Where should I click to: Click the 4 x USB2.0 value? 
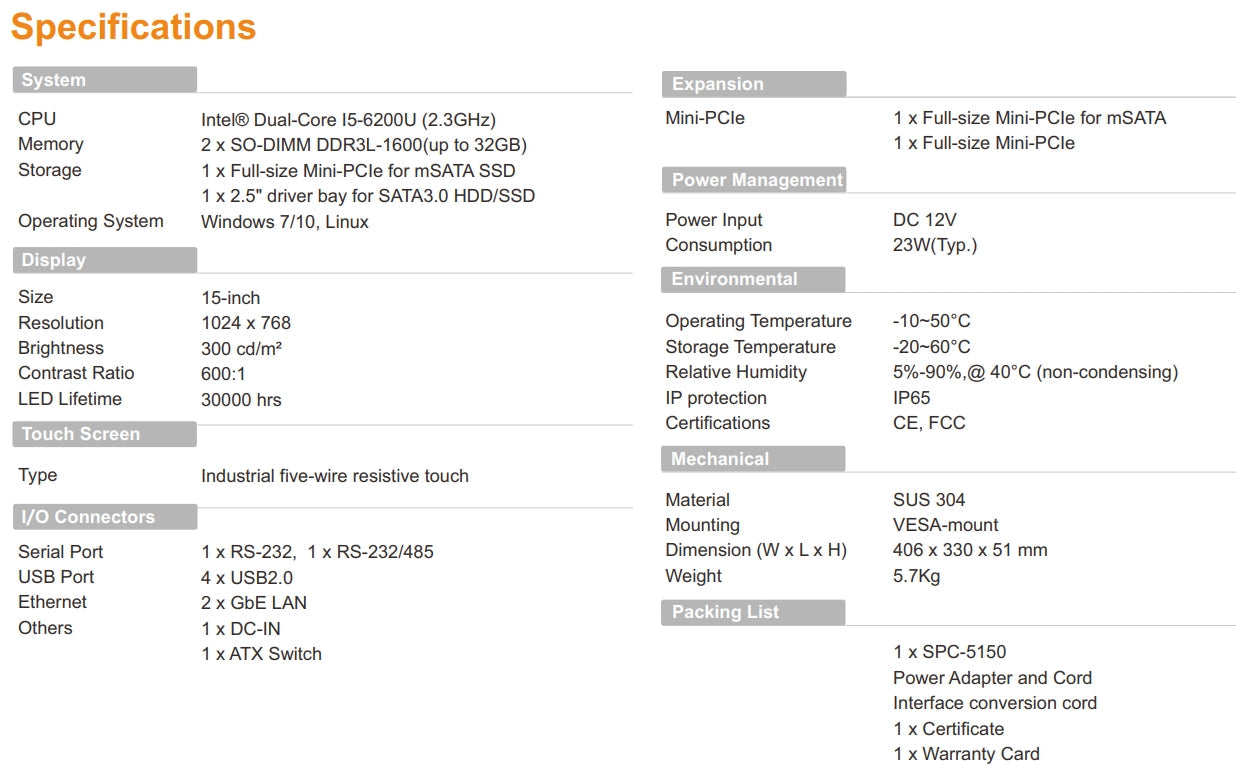point(247,577)
